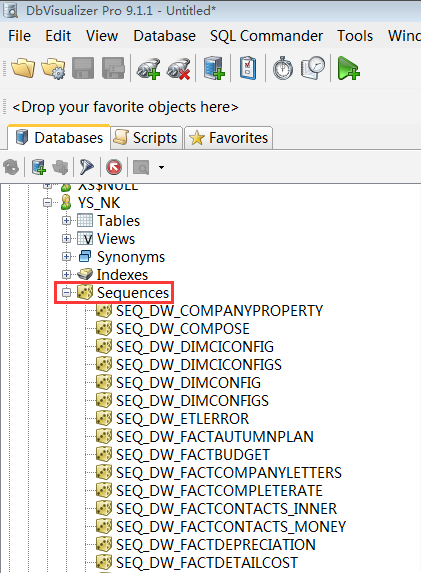Expand the Views node
Screen dimensions: 421x573
coord(66,239)
